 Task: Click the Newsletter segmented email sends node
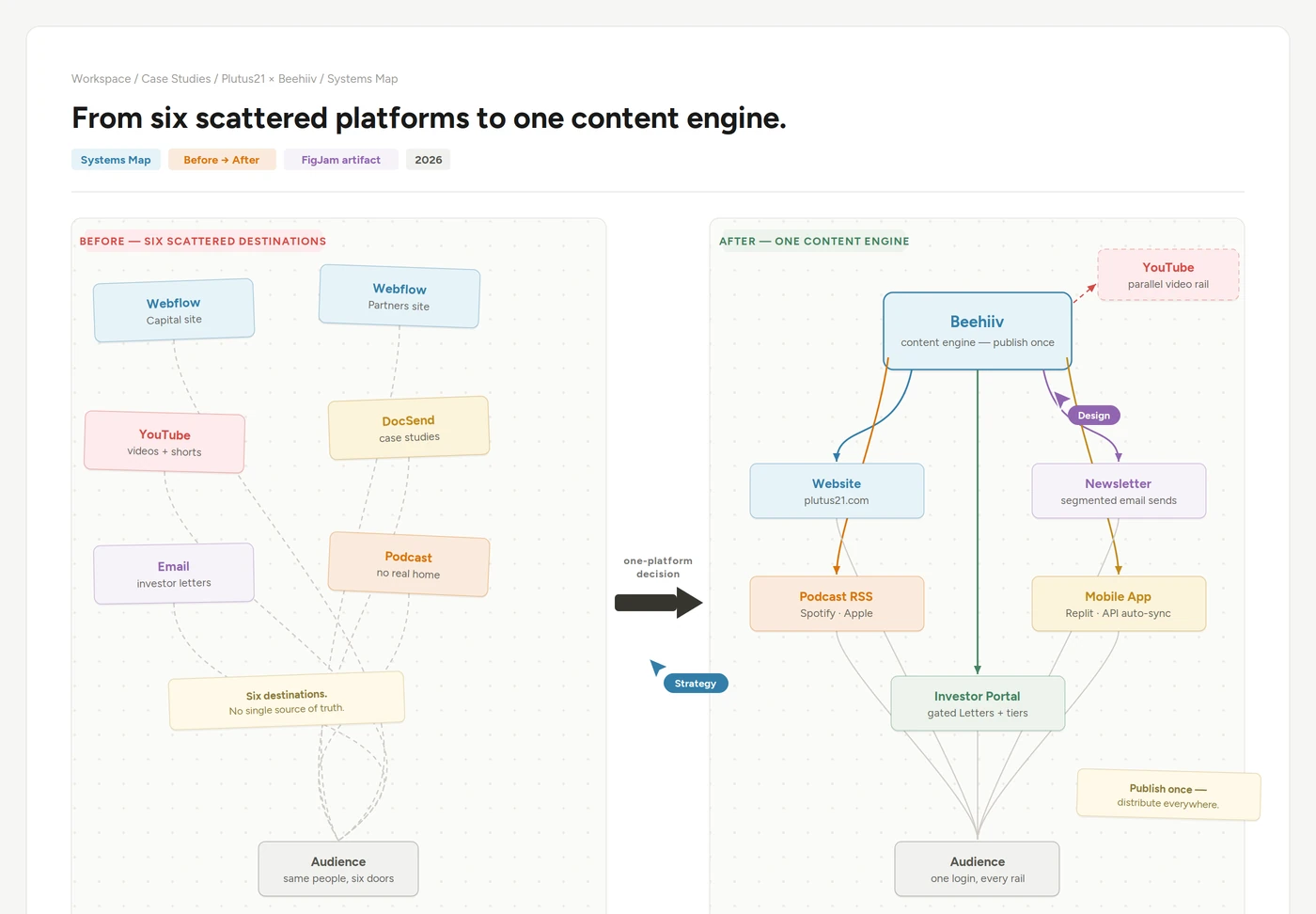[x=1119, y=491]
